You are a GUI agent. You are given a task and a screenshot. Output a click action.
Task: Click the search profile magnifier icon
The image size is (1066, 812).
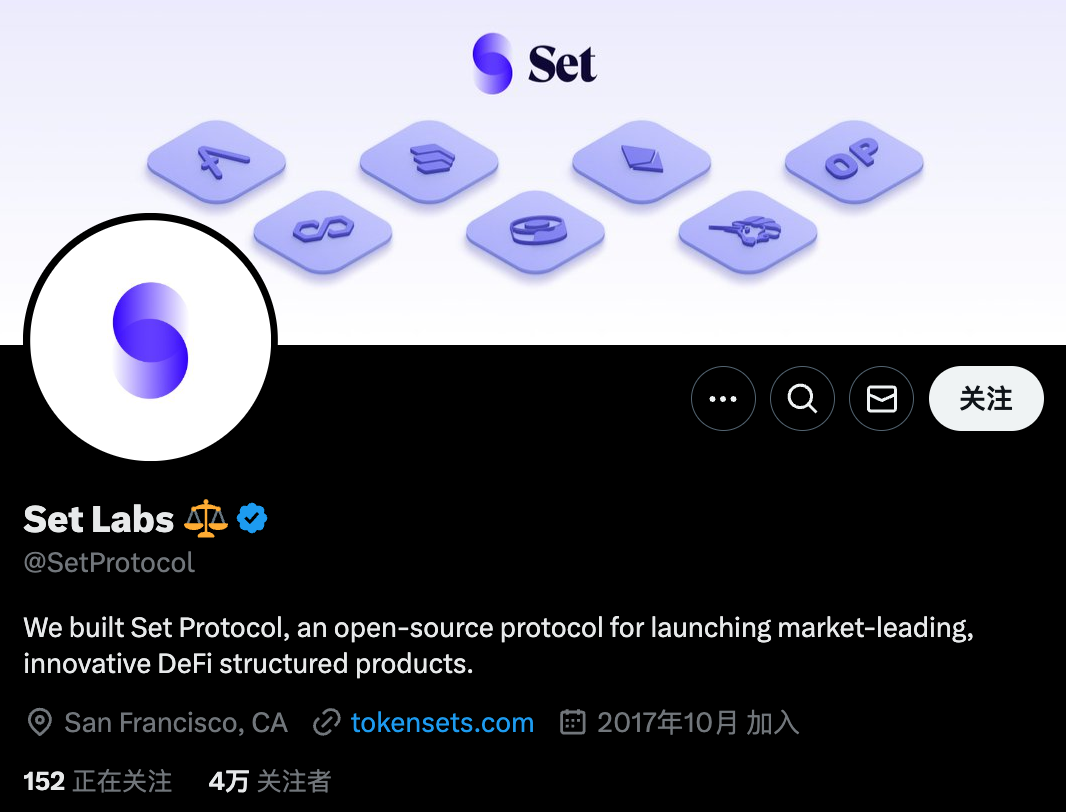[802, 399]
